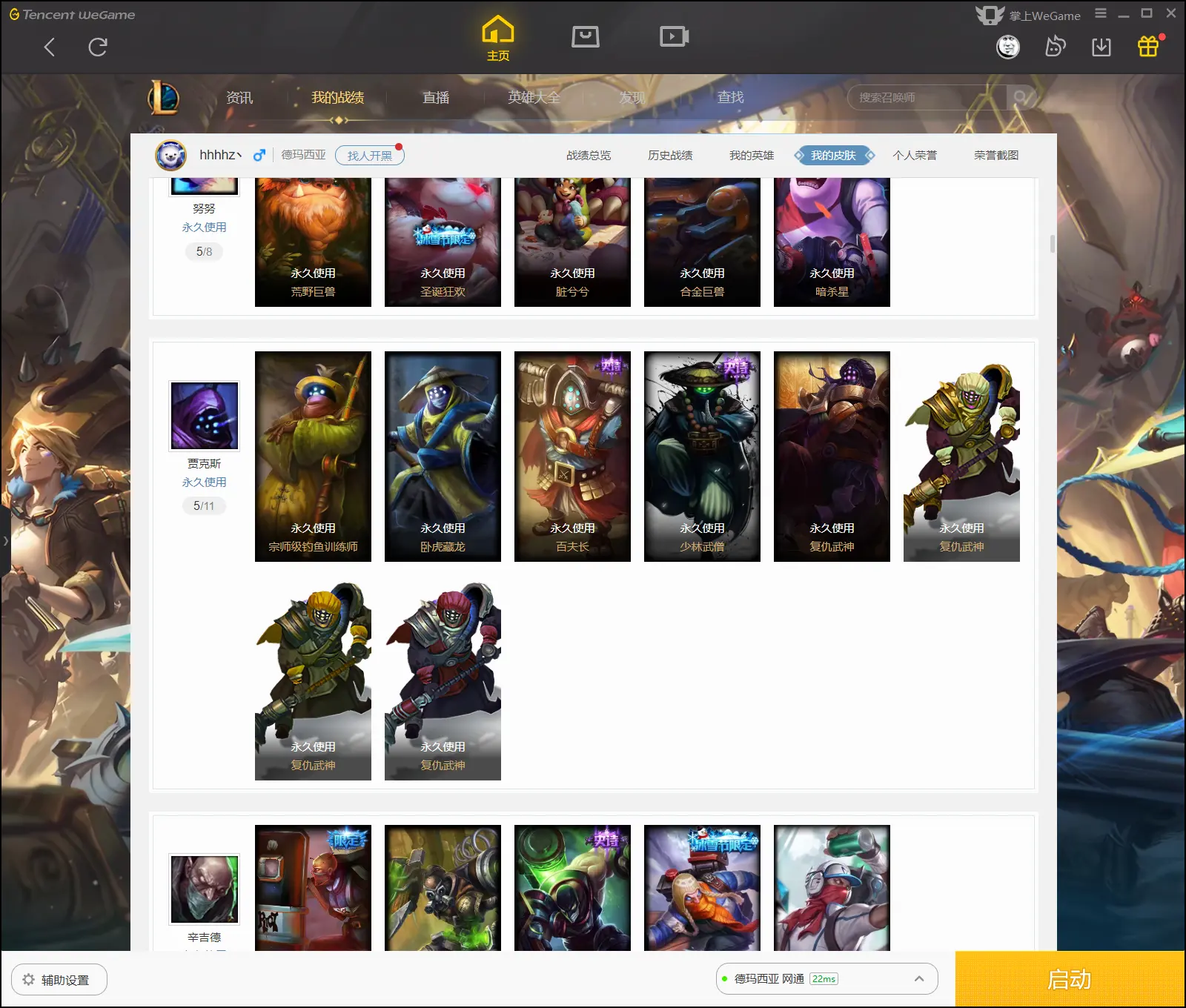Click the 启动 launch button
1186x1008 pixels.
point(1070,979)
